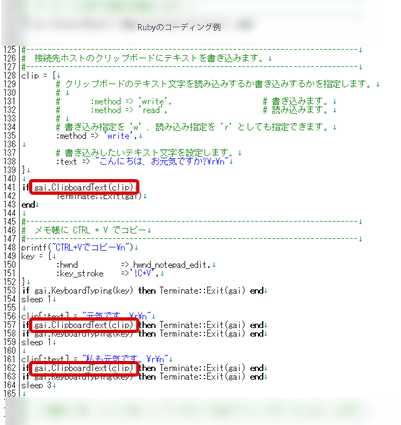Click the string こんにちは、お元気ですか on line 138
401x425 pixels.
click(163, 162)
